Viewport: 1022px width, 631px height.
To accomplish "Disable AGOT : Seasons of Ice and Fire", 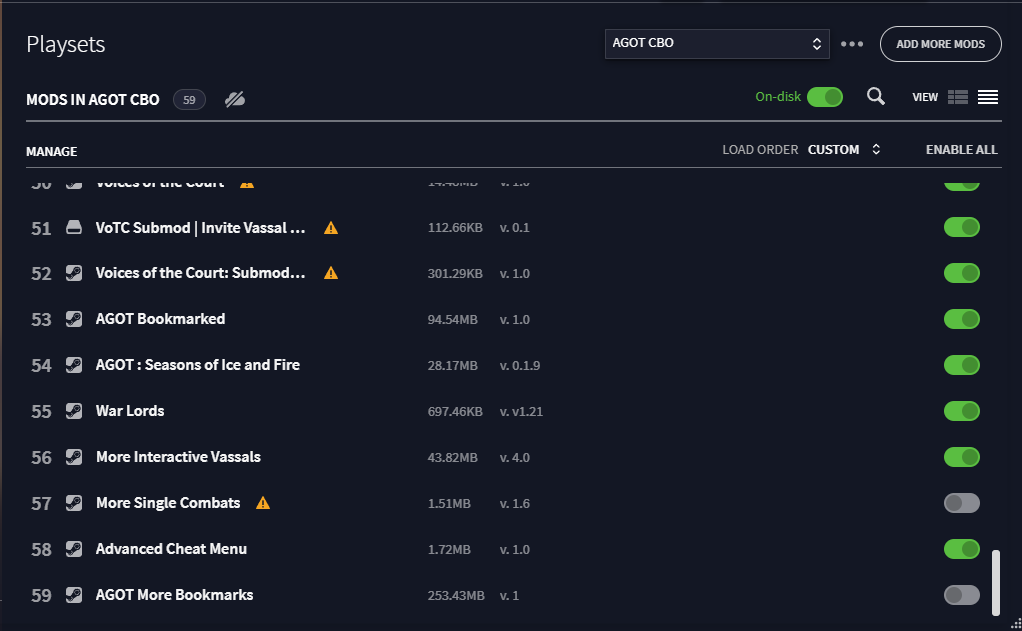I will [961, 364].
